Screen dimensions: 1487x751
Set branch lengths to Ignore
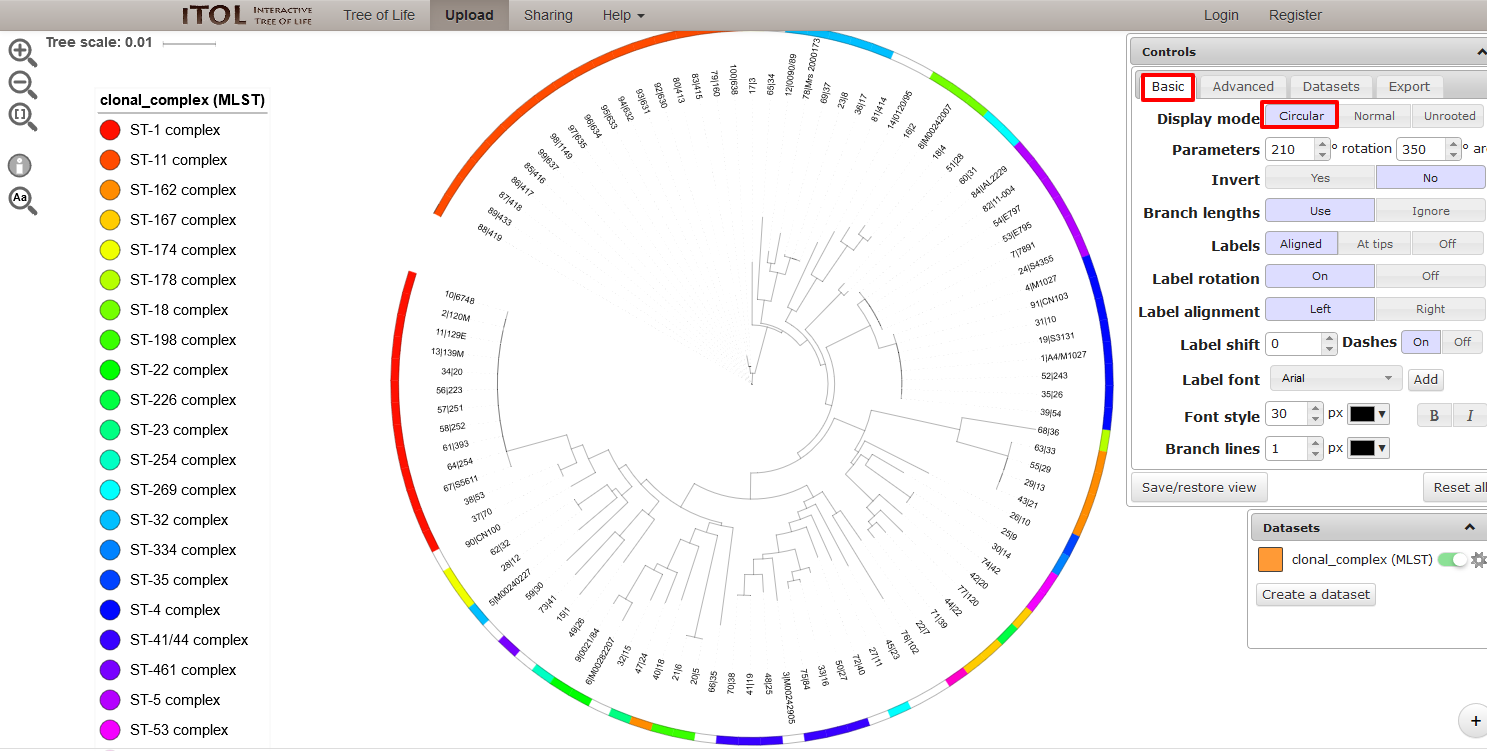coord(1430,211)
